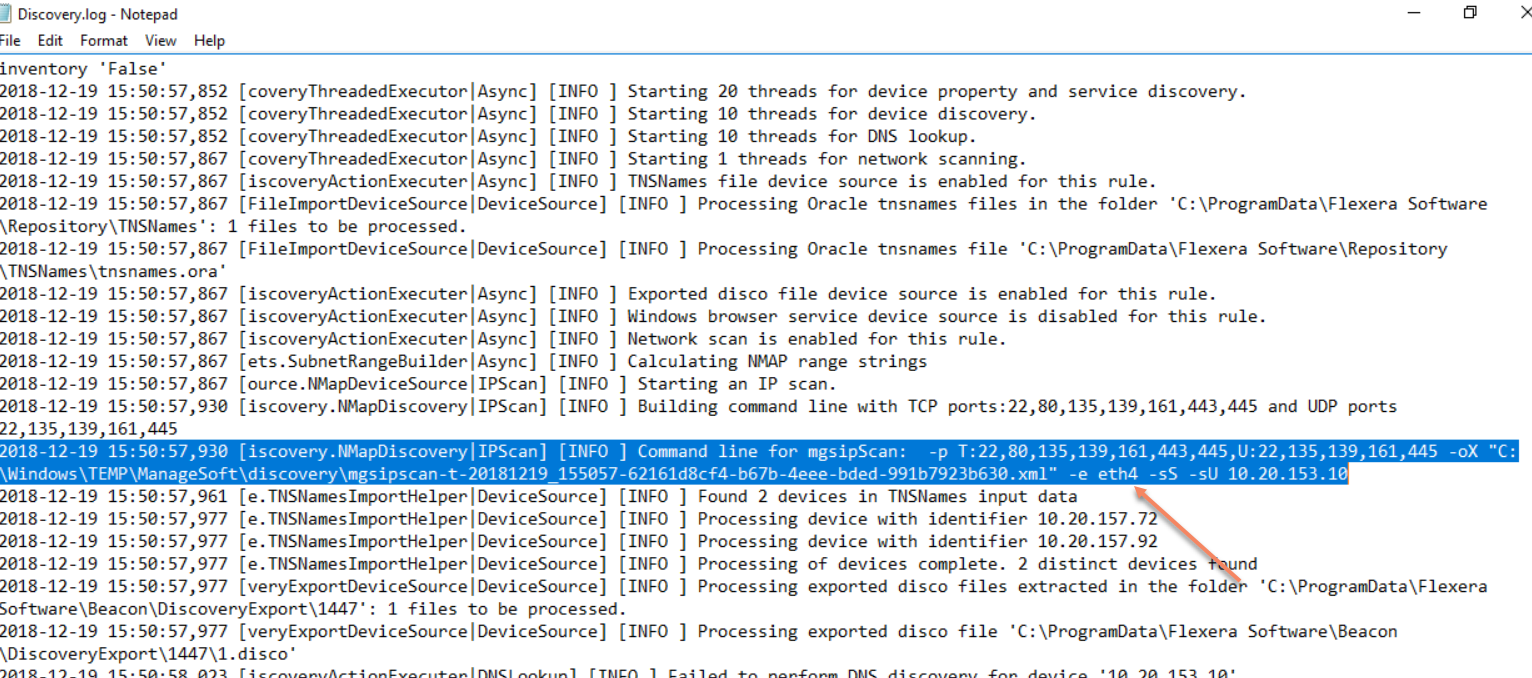Click line "Processing Oracle tnsnames files in the folder"
The image size is (1532, 678).
[744, 204]
